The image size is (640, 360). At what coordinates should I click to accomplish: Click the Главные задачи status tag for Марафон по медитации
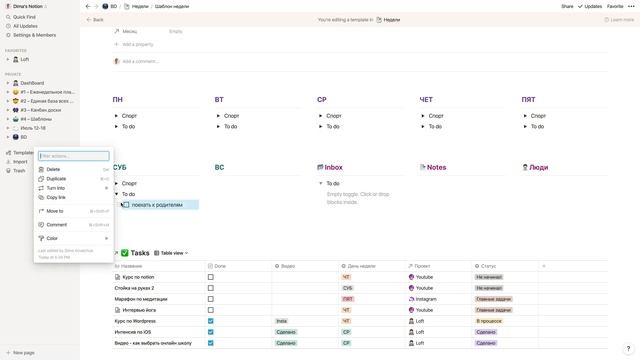click(493, 299)
